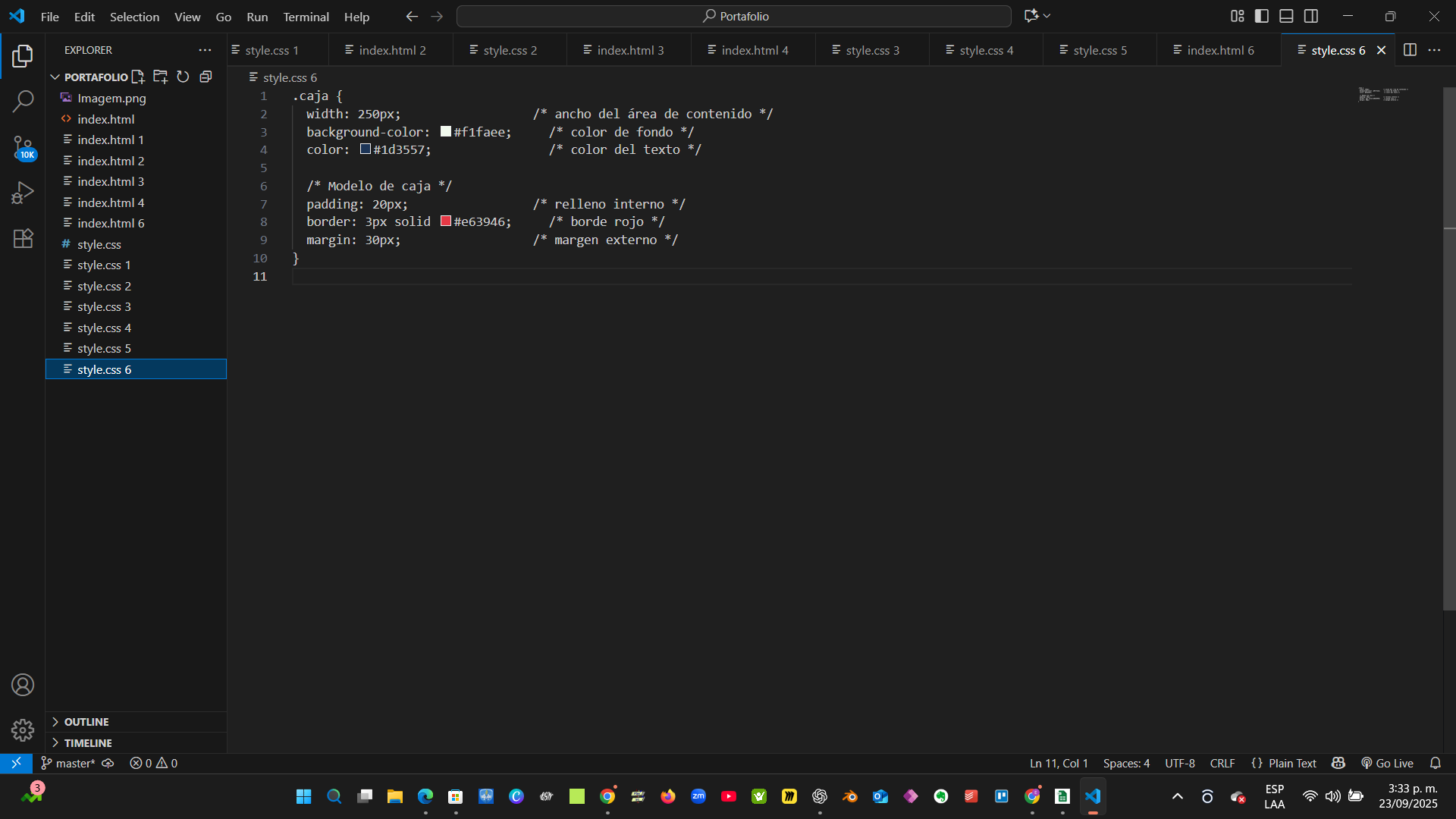Open the Extensions view
Viewport: 1456px width, 819px height.
point(23,238)
